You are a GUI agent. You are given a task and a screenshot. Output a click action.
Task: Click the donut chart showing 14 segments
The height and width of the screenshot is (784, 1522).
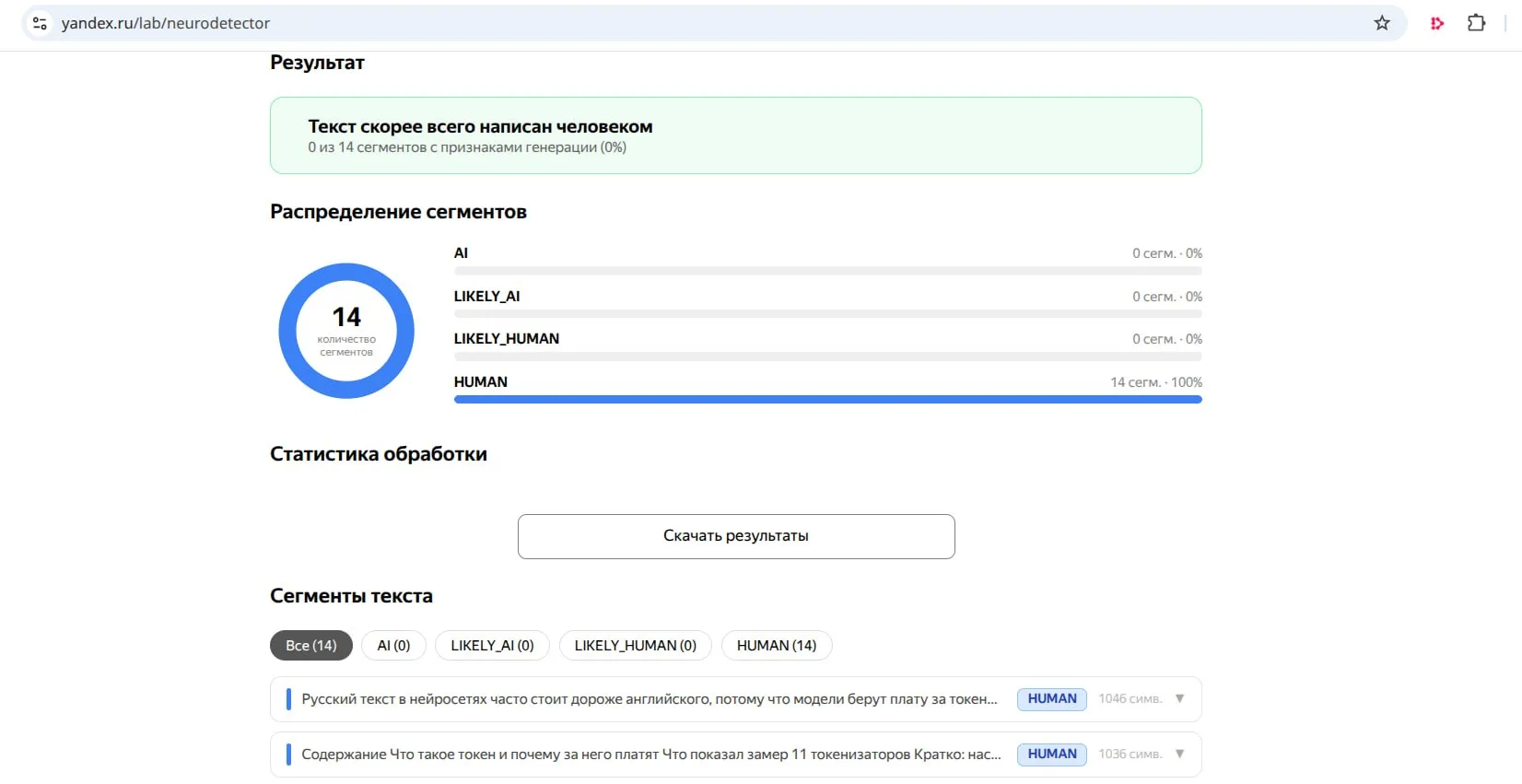click(346, 331)
